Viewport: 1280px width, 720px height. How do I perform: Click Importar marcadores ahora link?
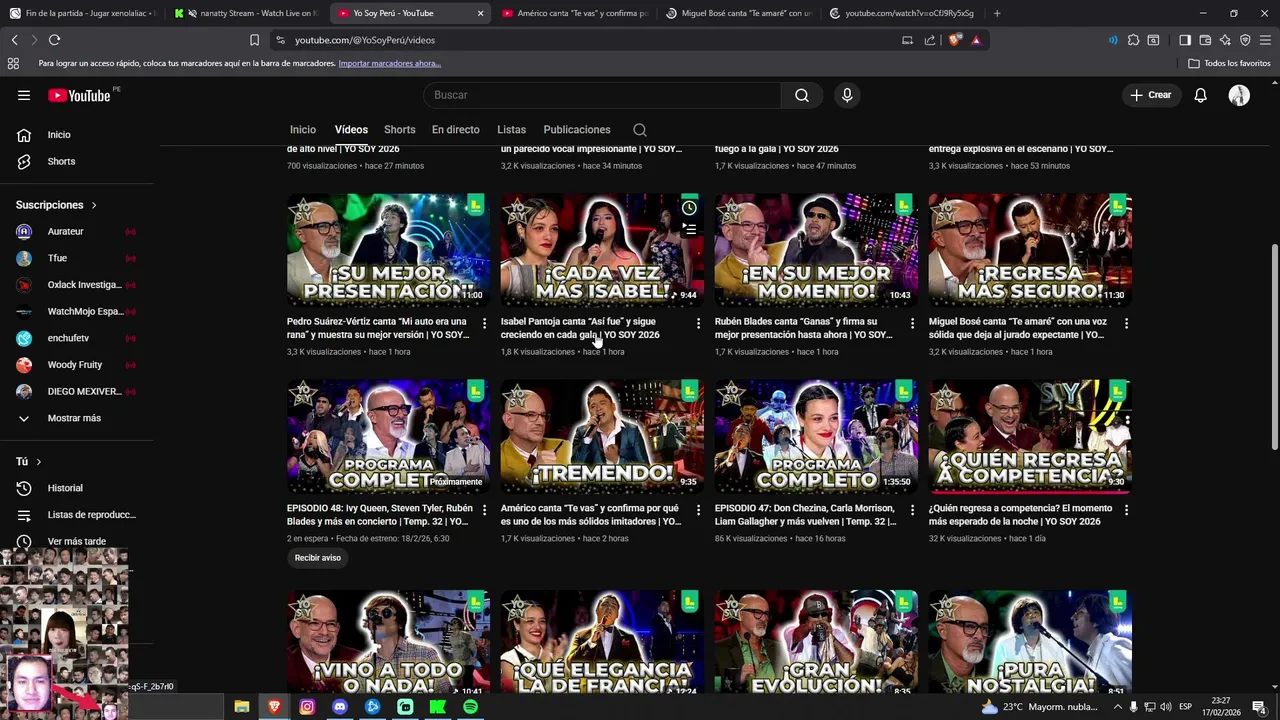click(389, 63)
